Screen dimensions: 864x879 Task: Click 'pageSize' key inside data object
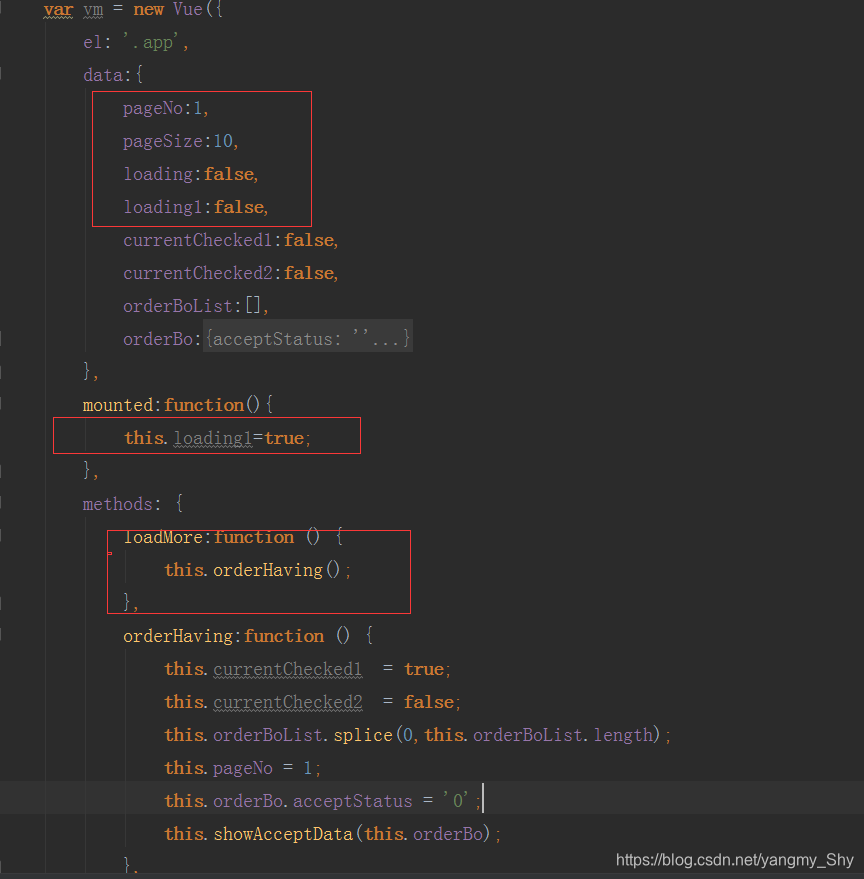coord(163,141)
